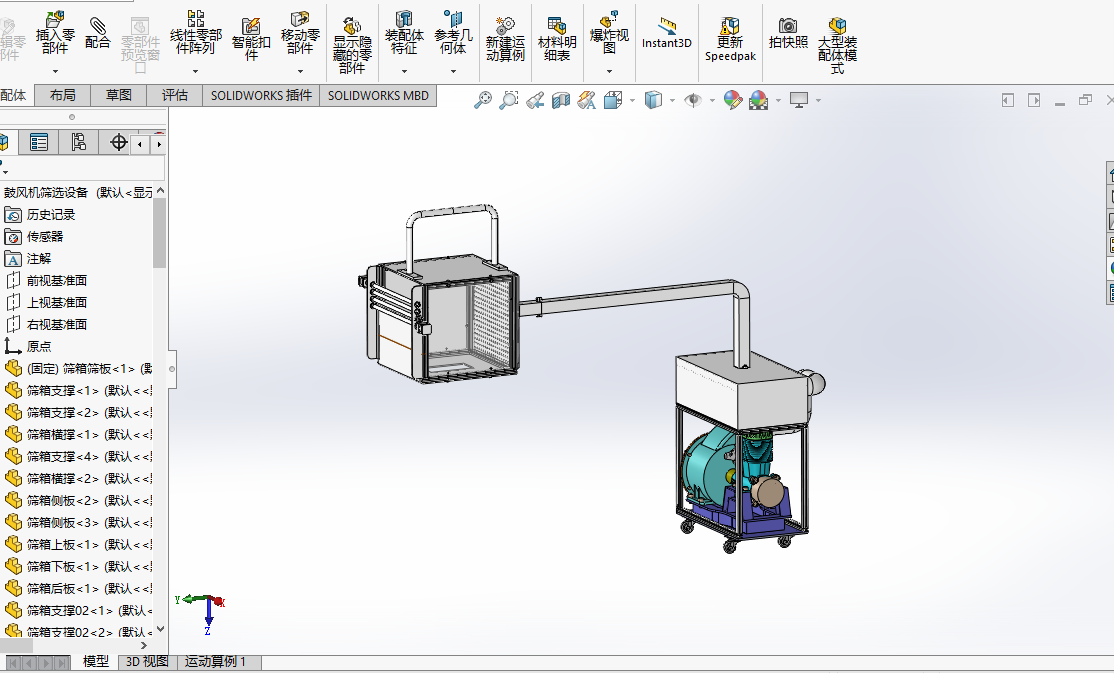Open Hide/Show Items dropdown arrow
The height and width of the screenshot is (673, 1114).
712,100
